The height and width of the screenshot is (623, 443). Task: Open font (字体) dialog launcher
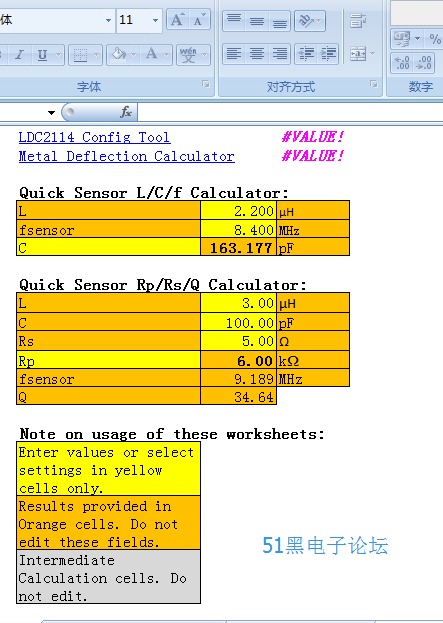pos(205,84)
